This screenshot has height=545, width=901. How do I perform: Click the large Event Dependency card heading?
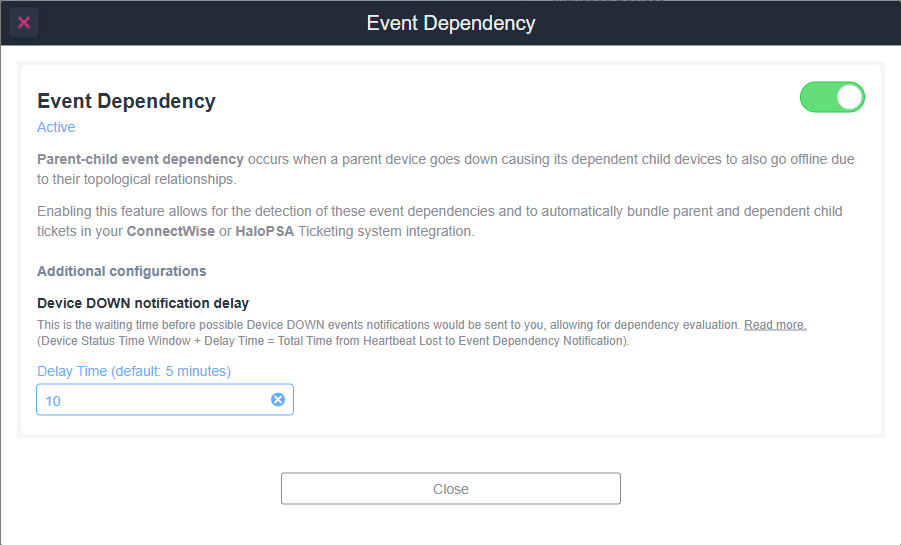coord(126,101)
